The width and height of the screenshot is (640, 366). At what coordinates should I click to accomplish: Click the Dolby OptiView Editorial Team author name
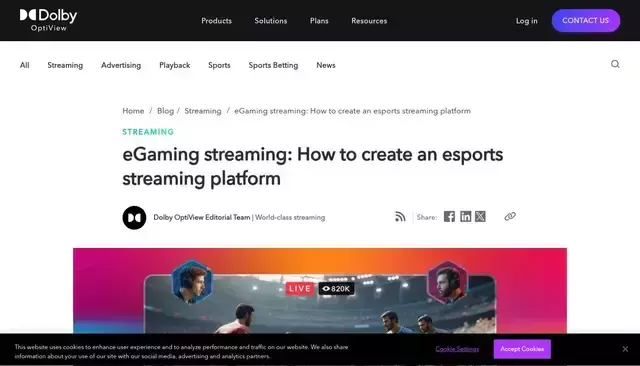[202, 217]
